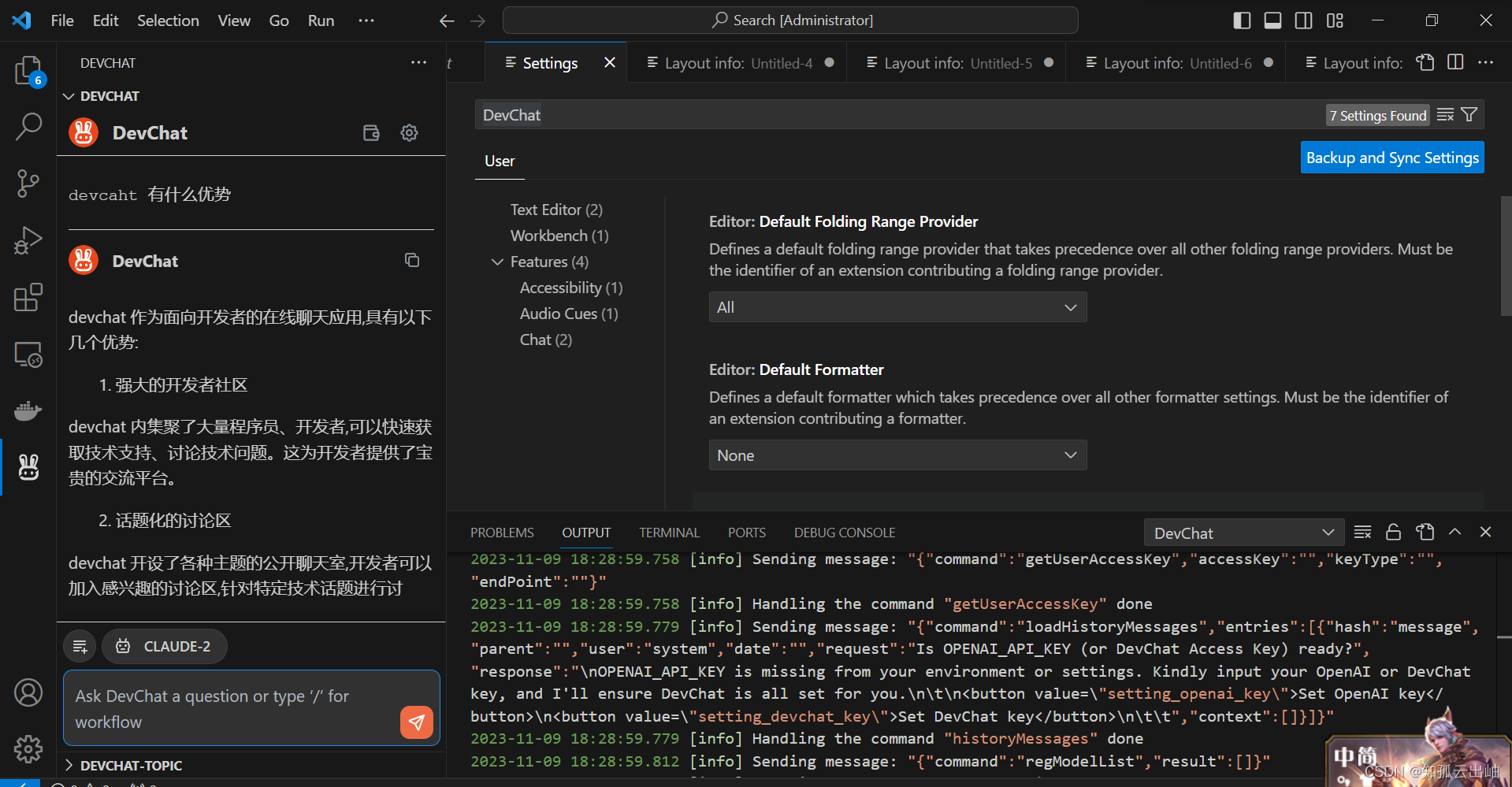Open the Run menu
Viewport: 1512px width, 787px height.
point(321,20)
